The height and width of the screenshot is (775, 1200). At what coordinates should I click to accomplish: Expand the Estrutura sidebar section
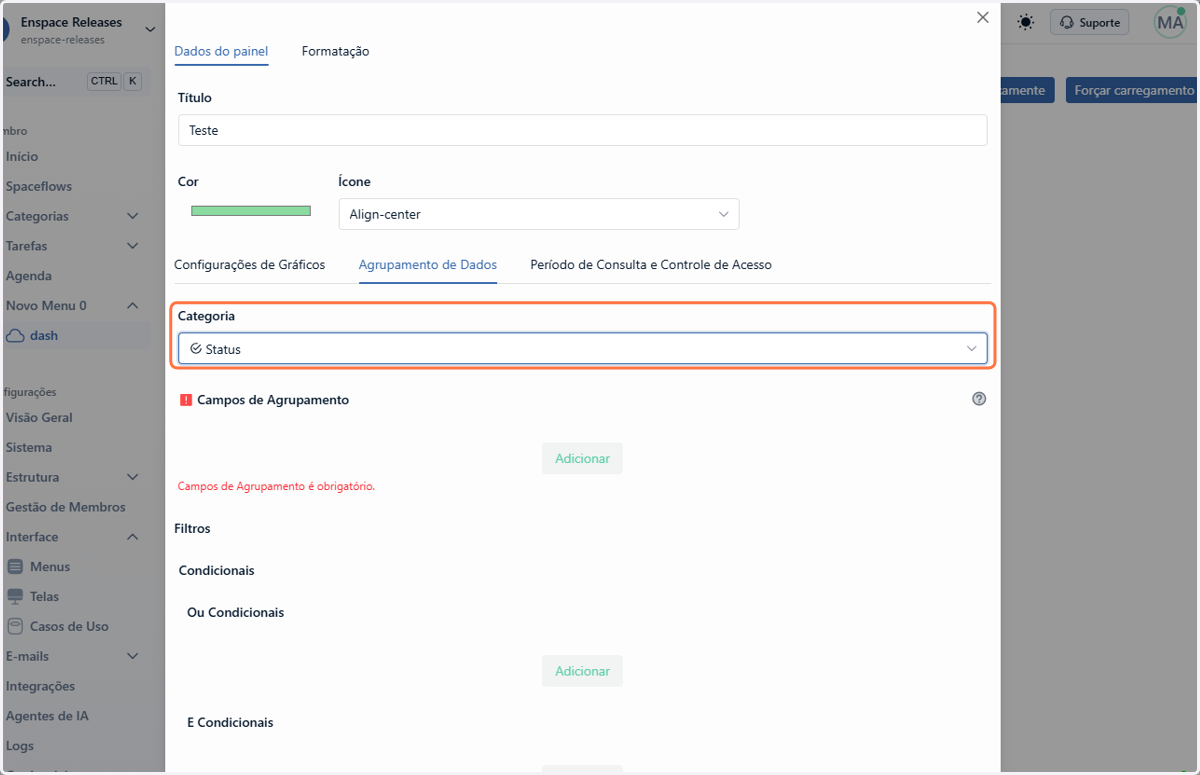pos(132,477)
